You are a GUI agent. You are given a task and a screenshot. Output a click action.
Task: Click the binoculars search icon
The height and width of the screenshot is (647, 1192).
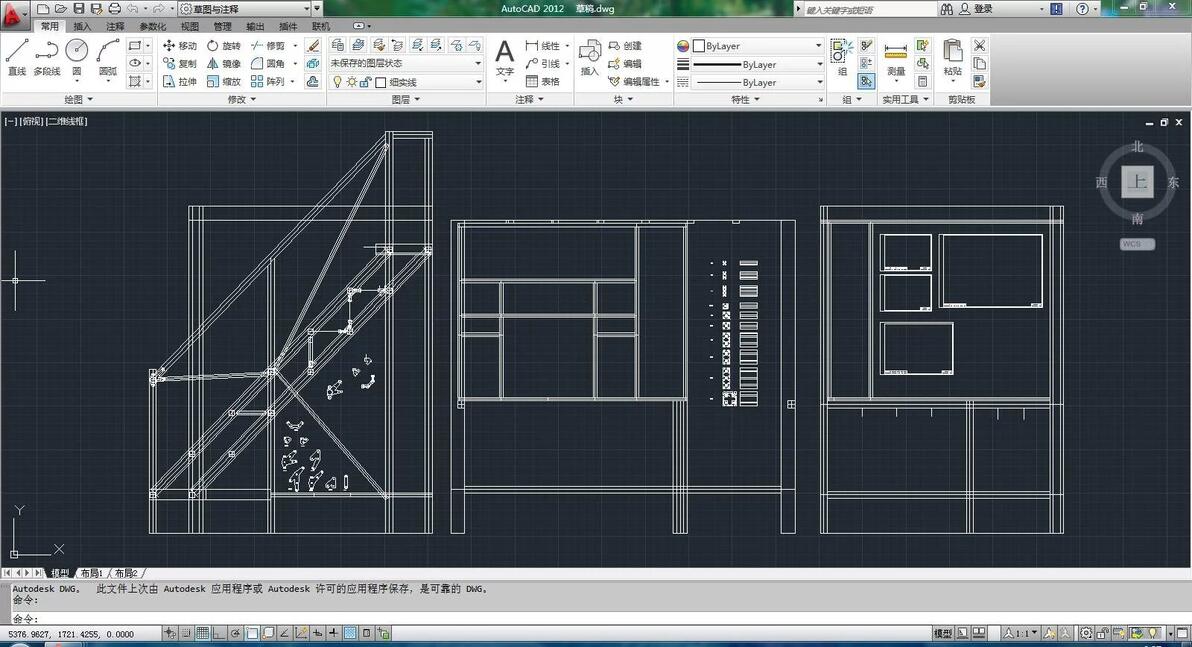coord(946,9)
